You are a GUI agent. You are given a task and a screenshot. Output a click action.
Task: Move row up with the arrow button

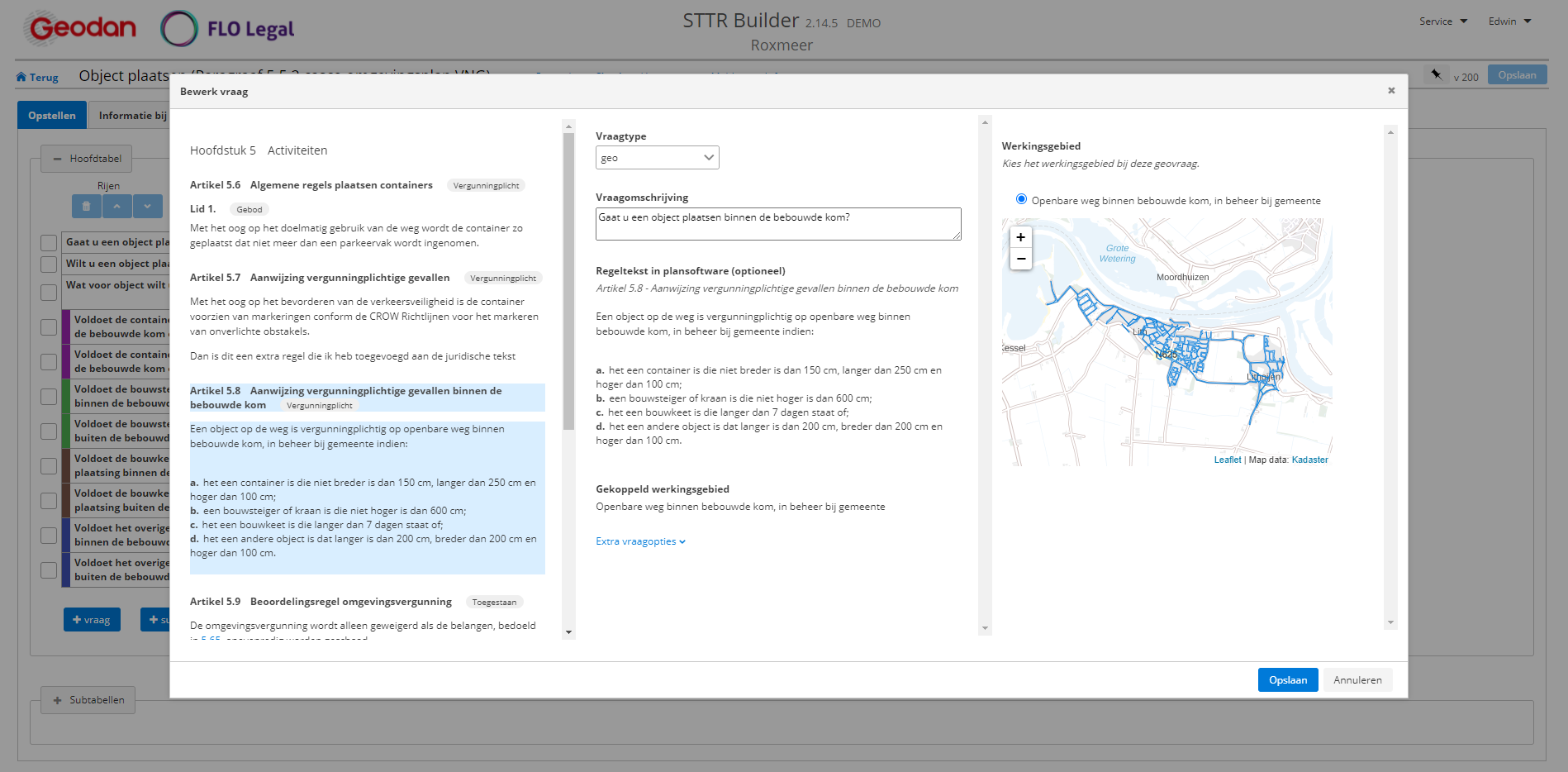coord(117,207)
